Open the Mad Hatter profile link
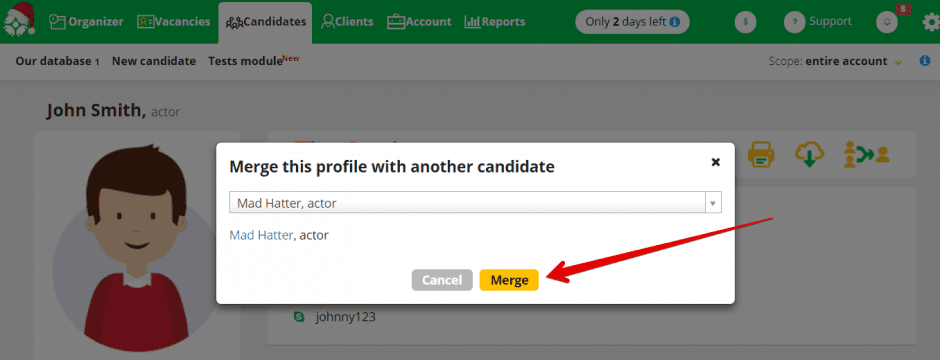The height and width of the screenshot is (360, 940). 261,235
